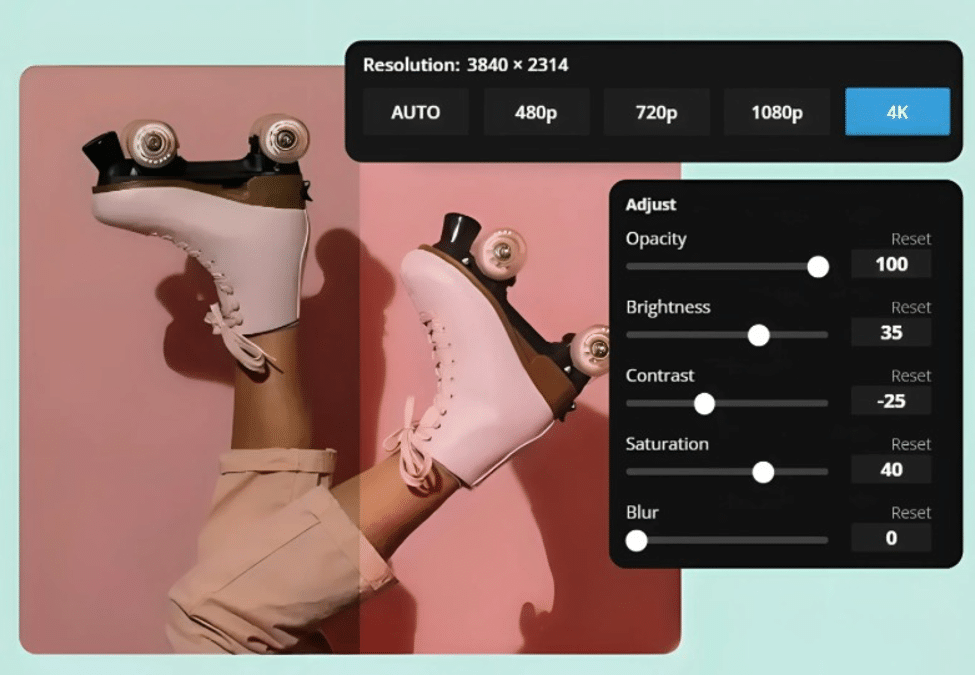Click the Resolution: 3840 × 2314 text

tap(465, 65)
